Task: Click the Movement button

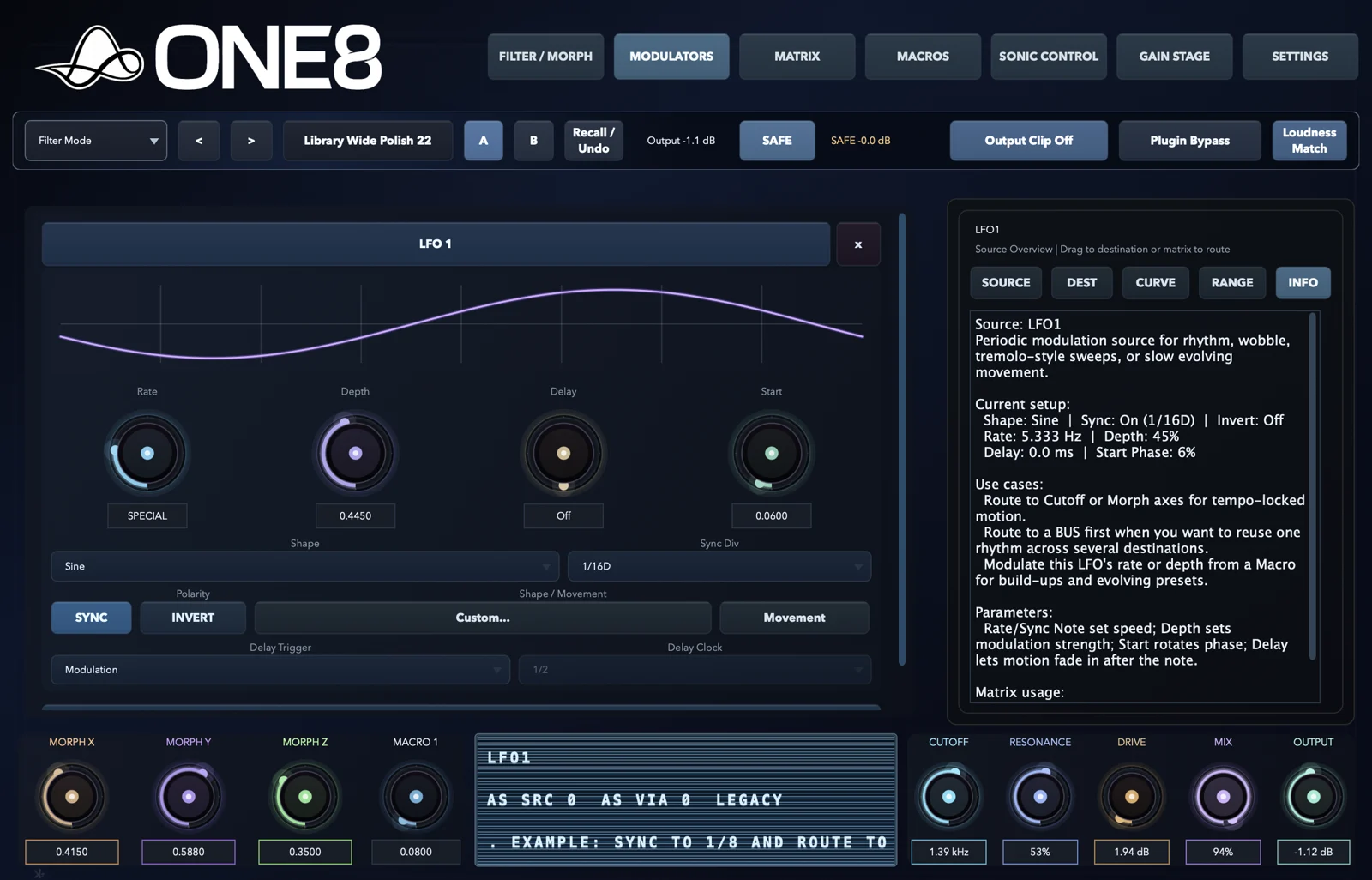Action: click(x=794, y=618)
